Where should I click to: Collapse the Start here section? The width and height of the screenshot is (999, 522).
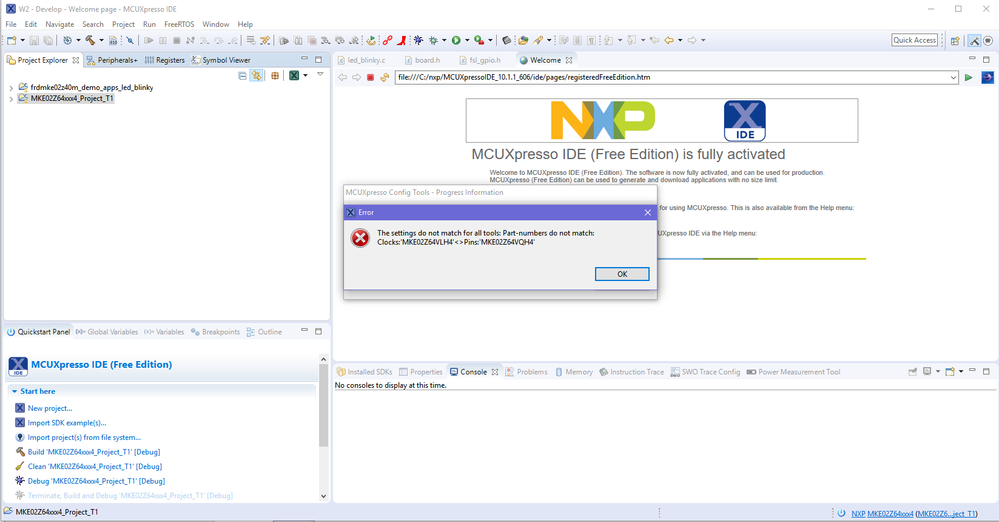click(15, 391)
